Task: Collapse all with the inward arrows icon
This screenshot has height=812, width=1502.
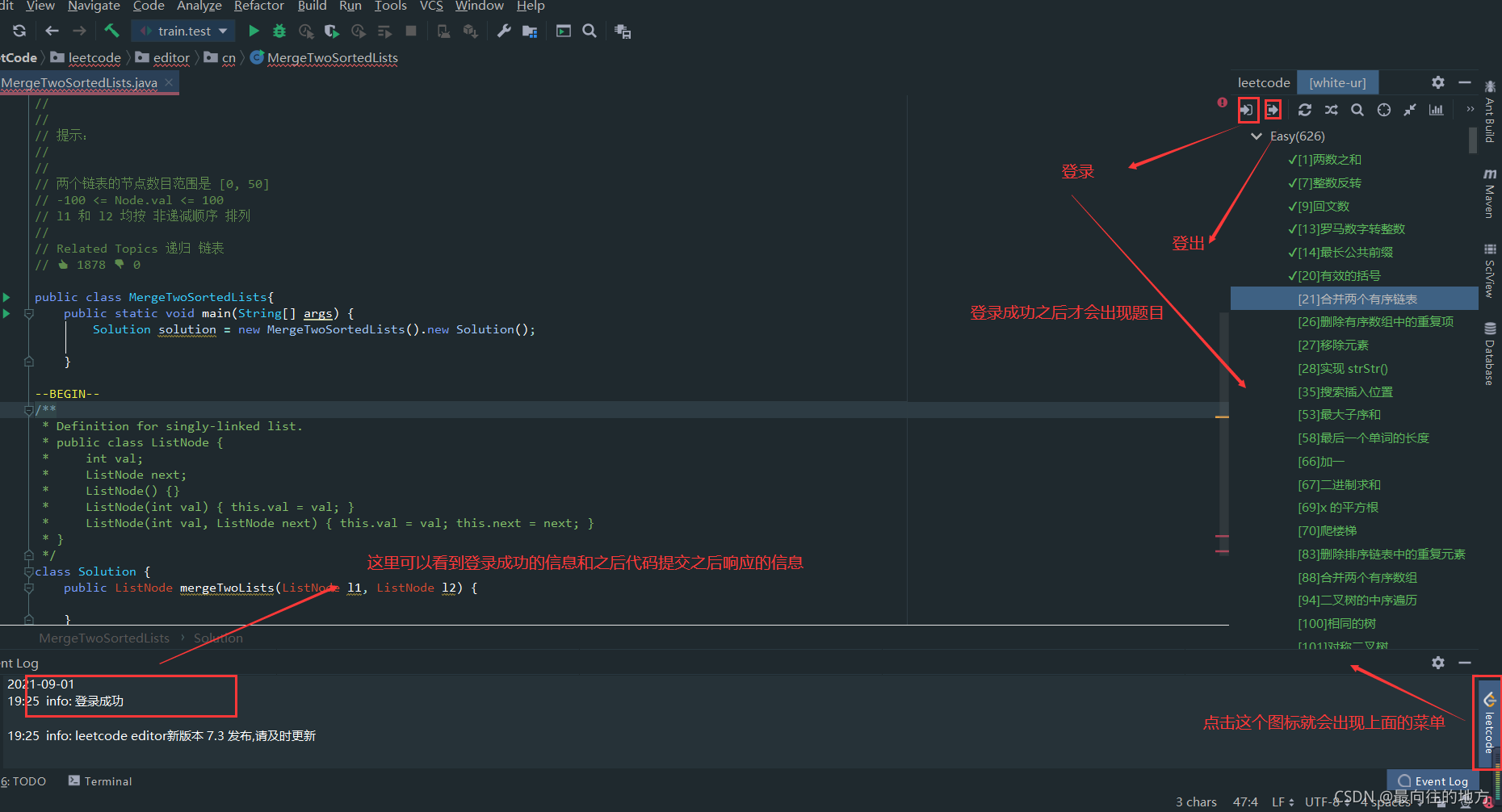Action: 1410,110
